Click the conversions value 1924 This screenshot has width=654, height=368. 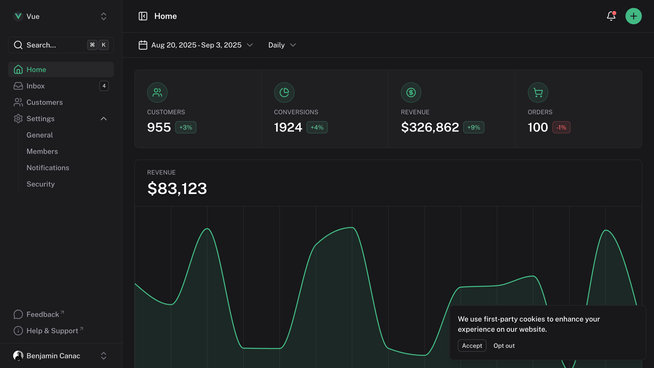coord(288,127)
